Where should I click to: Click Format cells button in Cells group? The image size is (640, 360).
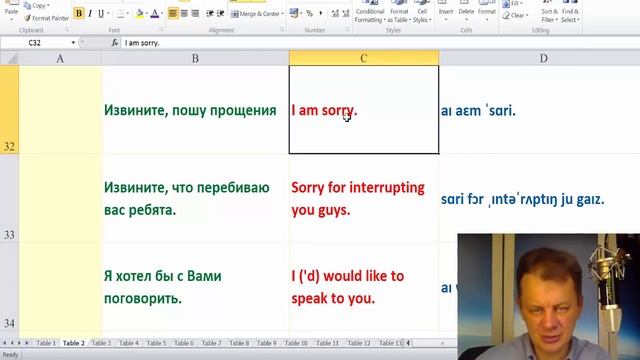[487, 12]
